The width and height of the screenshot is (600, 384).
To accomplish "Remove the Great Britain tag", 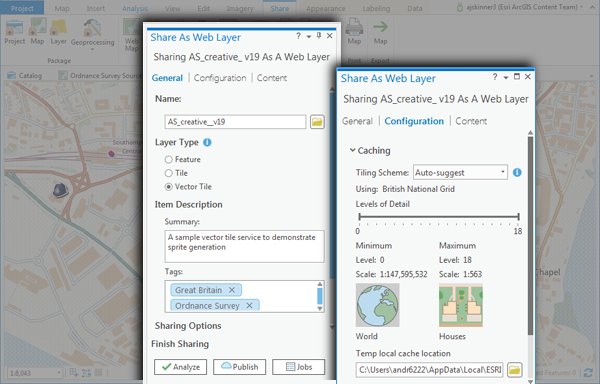I will click(232, 290).
